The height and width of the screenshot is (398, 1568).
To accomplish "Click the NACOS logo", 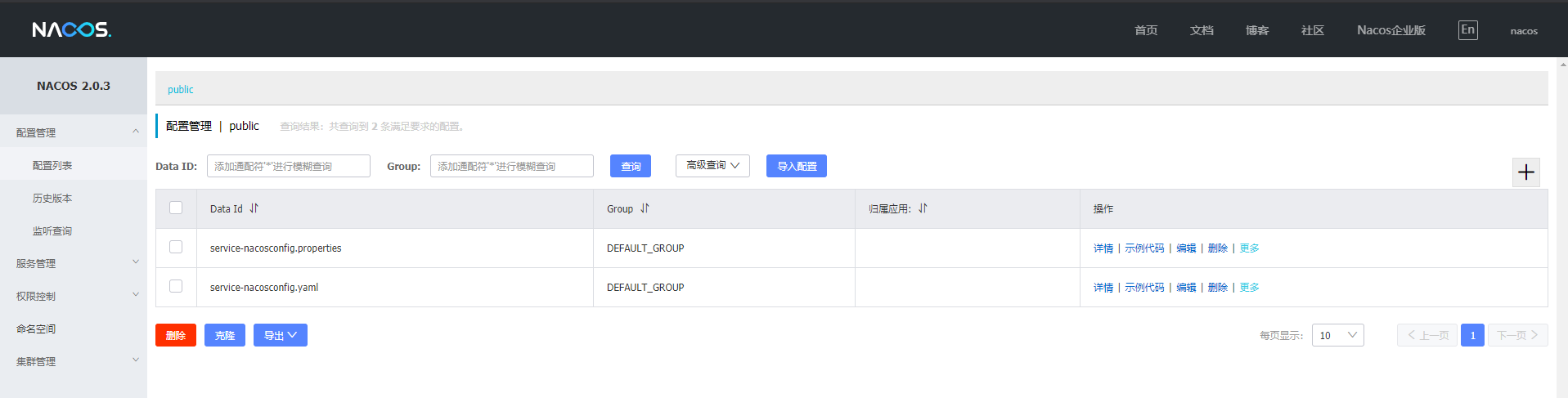I will tap(71, 30).
